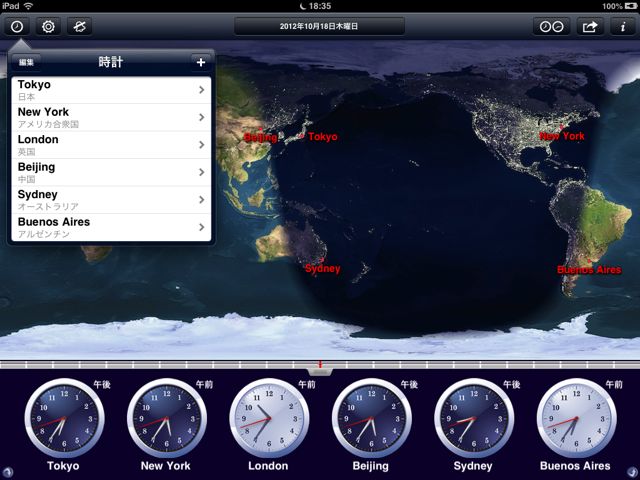
Task: Tap the Sydney analog clock
Action: 474,418
